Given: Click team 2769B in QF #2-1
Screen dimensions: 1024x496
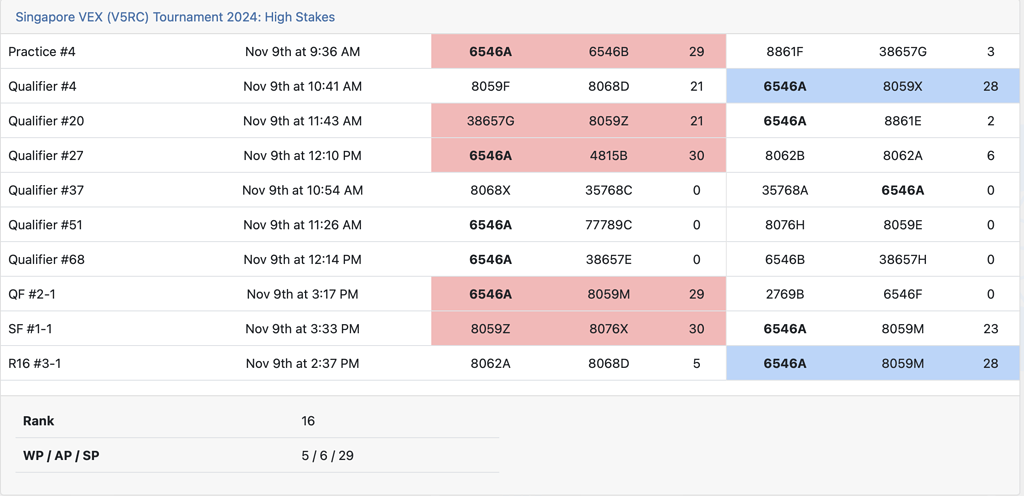Looking at the screenshot, I should click(x=784, y=294).
